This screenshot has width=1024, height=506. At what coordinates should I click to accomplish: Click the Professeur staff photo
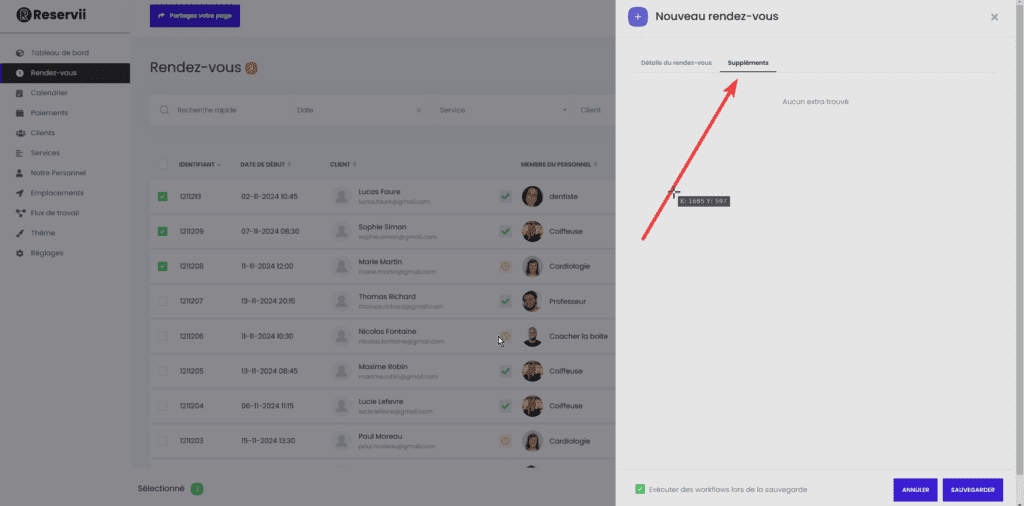point(532,301)
